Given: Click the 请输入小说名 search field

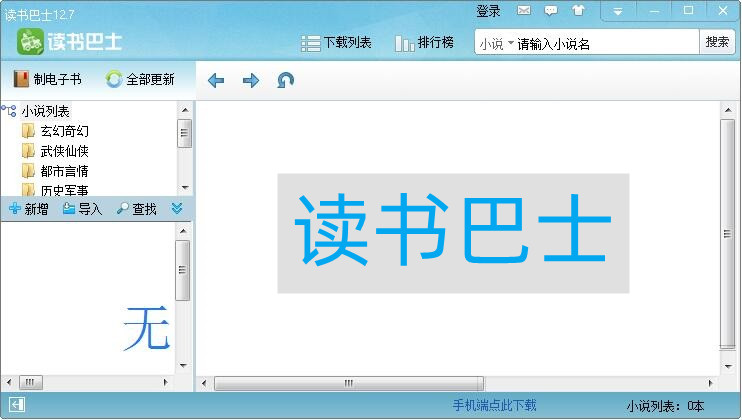Looking at the screenshot, I should [x=606, y=44].
